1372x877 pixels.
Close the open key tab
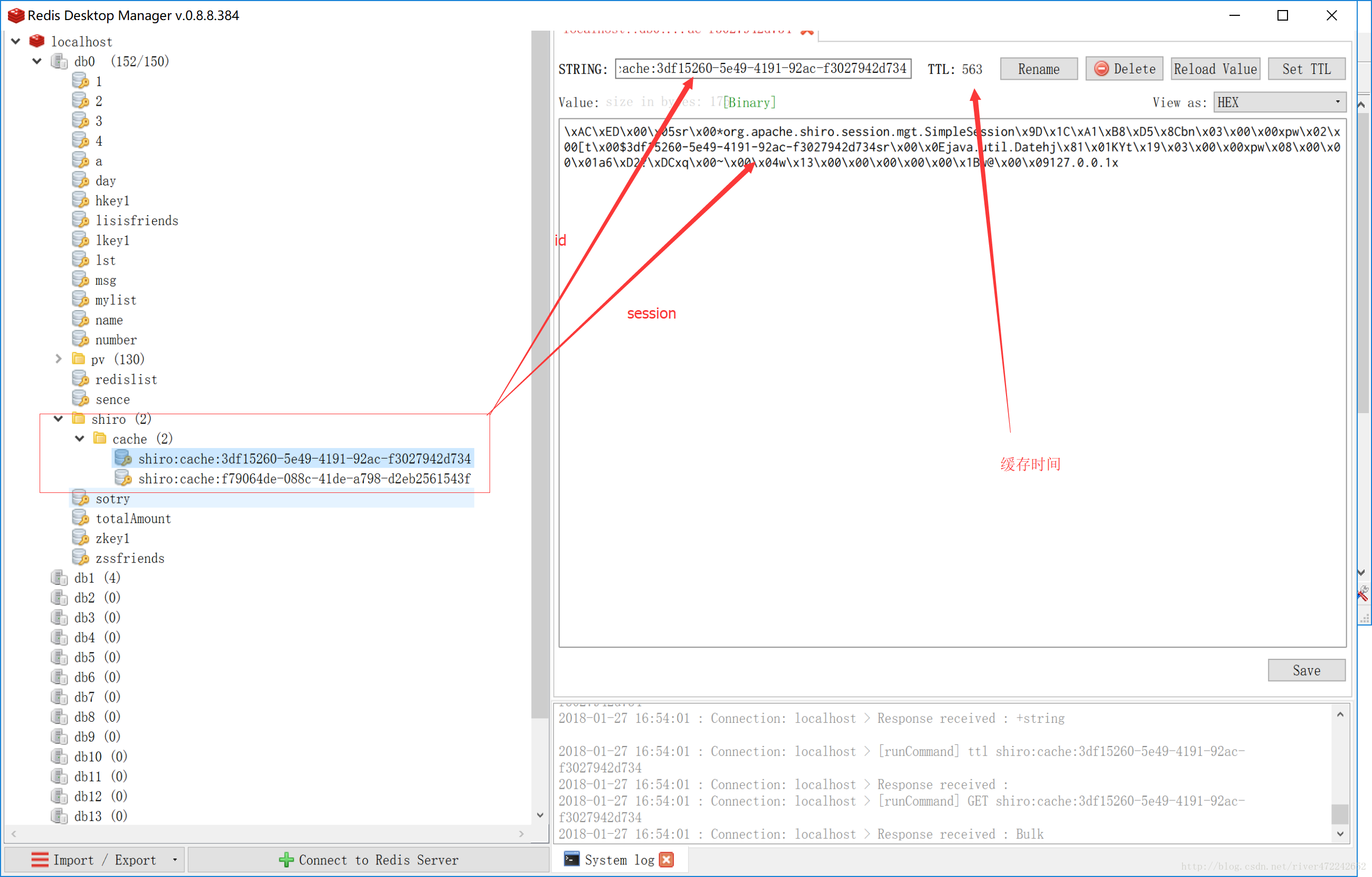coord(806,32)
